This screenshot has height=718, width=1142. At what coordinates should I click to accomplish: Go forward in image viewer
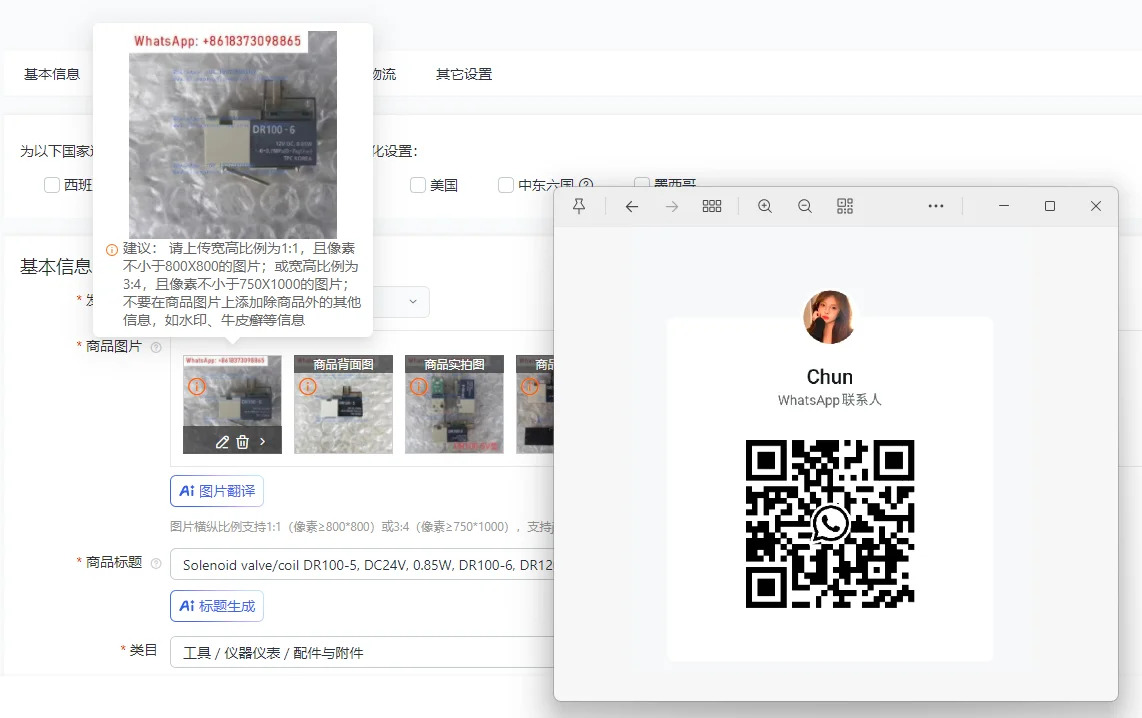(672, 207)
